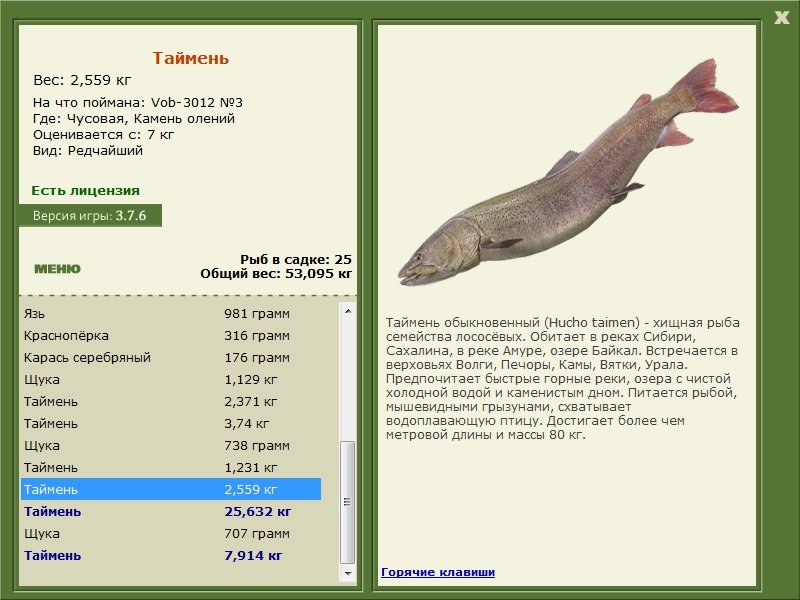Select the Щука 1,129 кг entry
Screen dimensions: 800x600
point(171,380)
